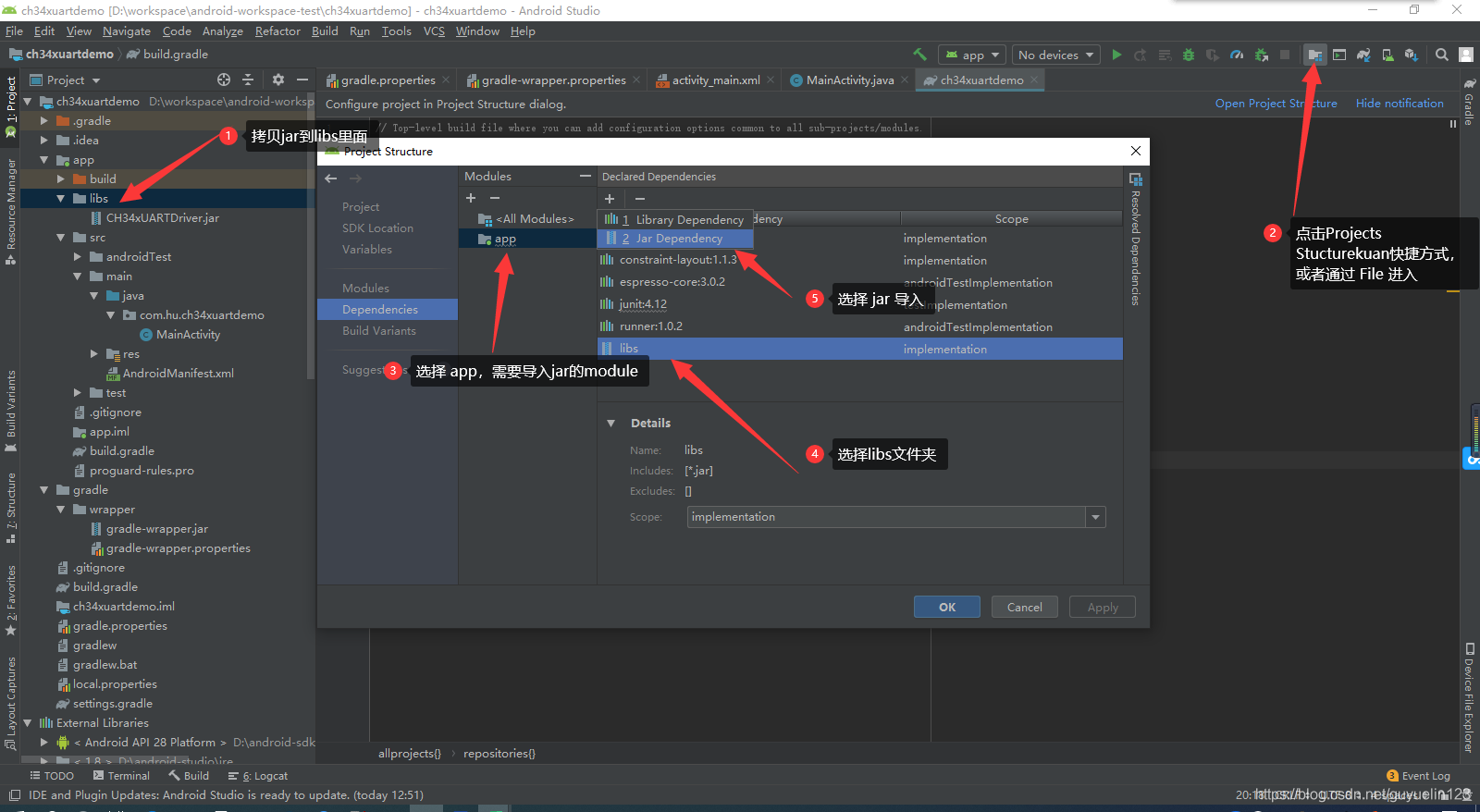
Task: Collapse the libs folder in tree
Action: point(61,198)
